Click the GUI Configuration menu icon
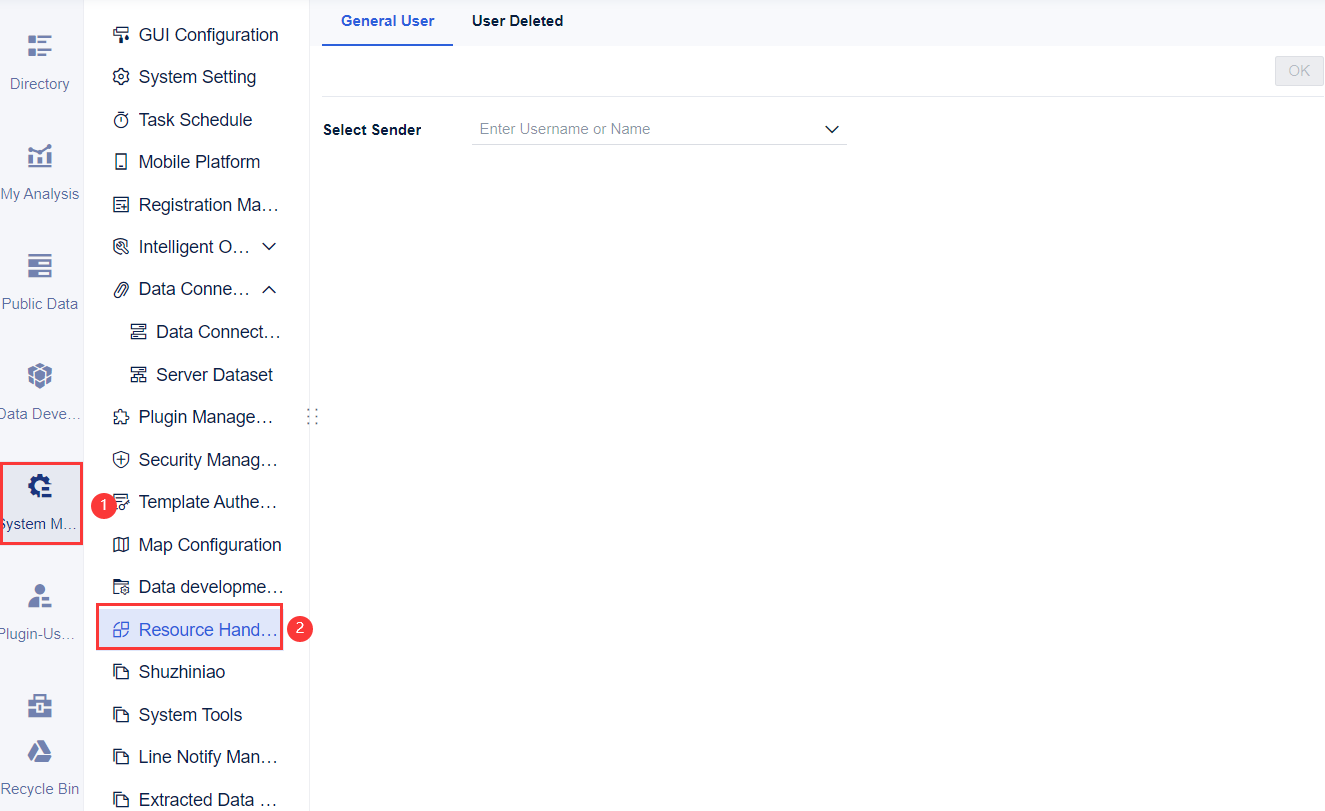This screenshot has width=1325, height=811. click(121, 34)
